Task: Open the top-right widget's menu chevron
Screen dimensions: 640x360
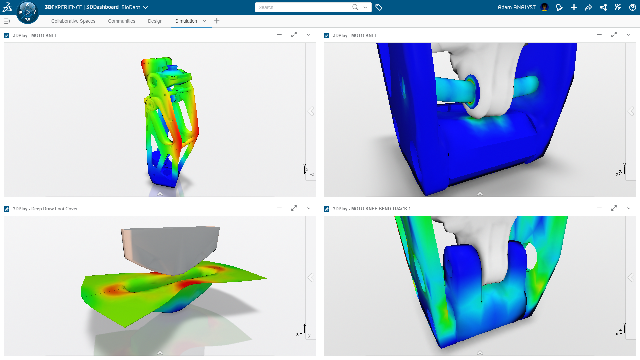Action: (628, 35)
